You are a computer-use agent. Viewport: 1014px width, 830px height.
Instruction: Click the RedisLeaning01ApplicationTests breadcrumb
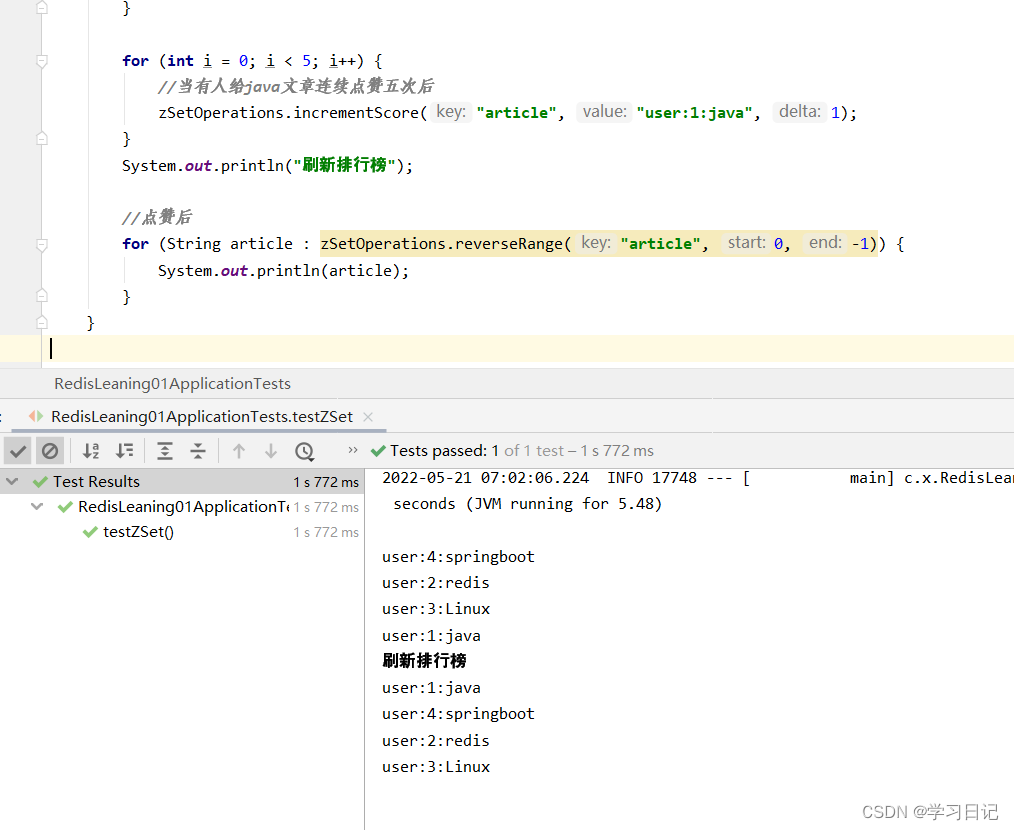(173, 384)
